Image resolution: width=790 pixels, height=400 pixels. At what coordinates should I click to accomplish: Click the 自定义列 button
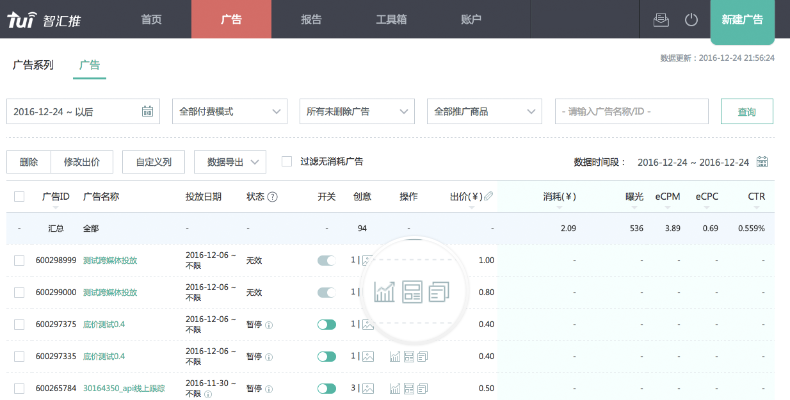154,162
